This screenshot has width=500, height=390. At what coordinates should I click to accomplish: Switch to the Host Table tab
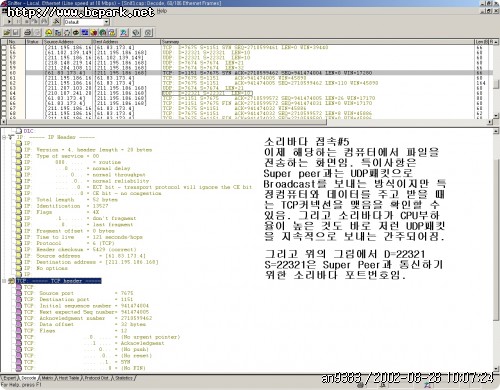[x=68, y=378]
